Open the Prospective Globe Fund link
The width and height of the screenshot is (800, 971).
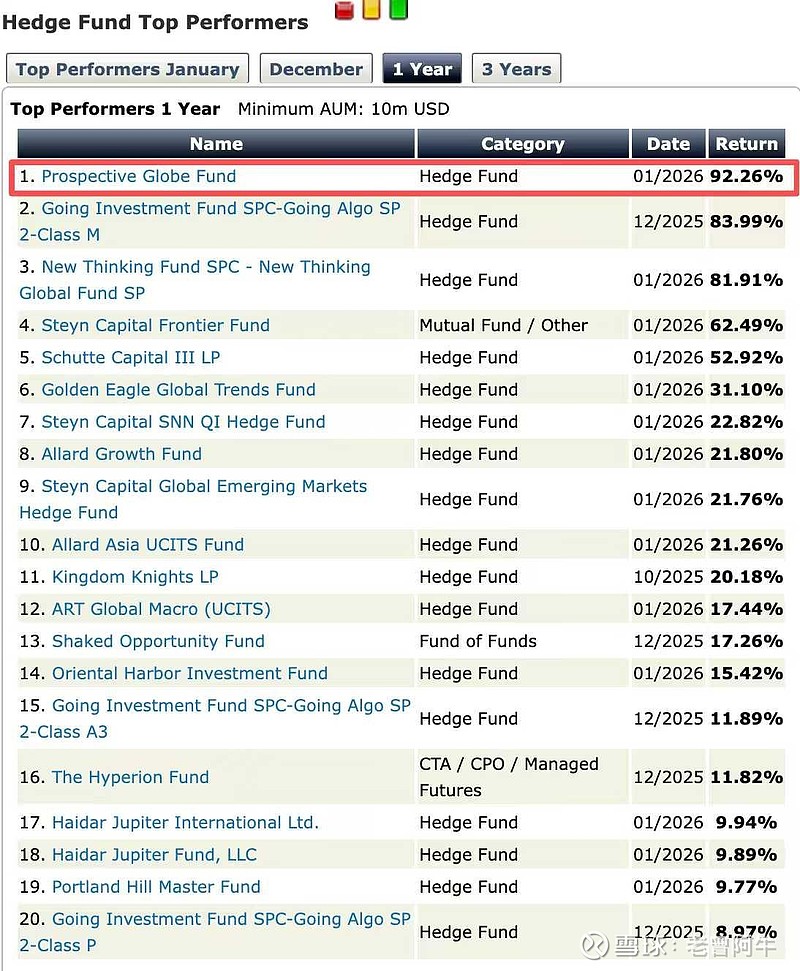[139, 176]
